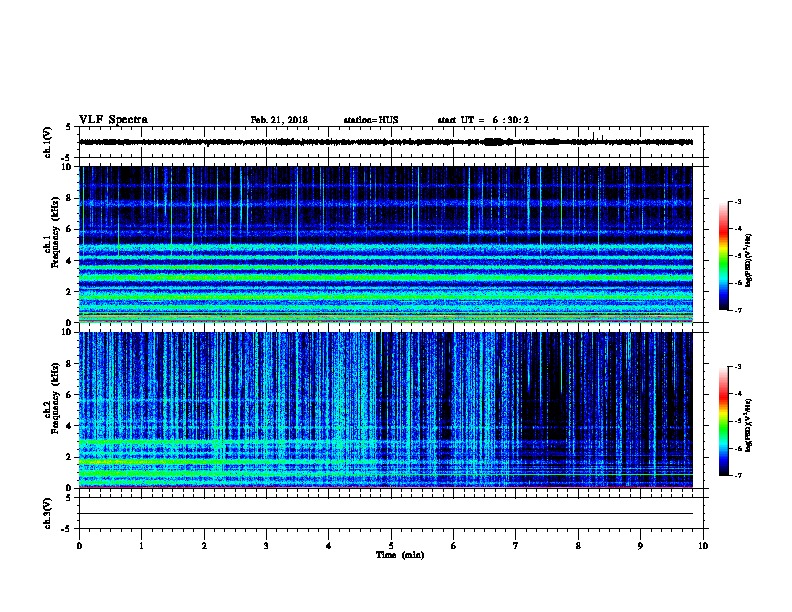
Task: Click the -7 tick on ch.1 colorbar
Action: 737,310
